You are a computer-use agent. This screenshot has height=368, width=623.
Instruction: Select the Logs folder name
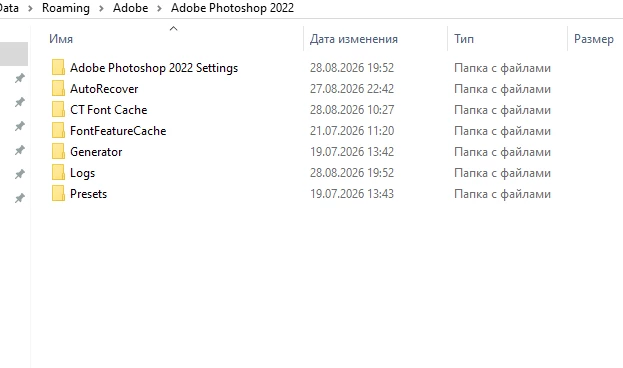click(x=83, y=173)
